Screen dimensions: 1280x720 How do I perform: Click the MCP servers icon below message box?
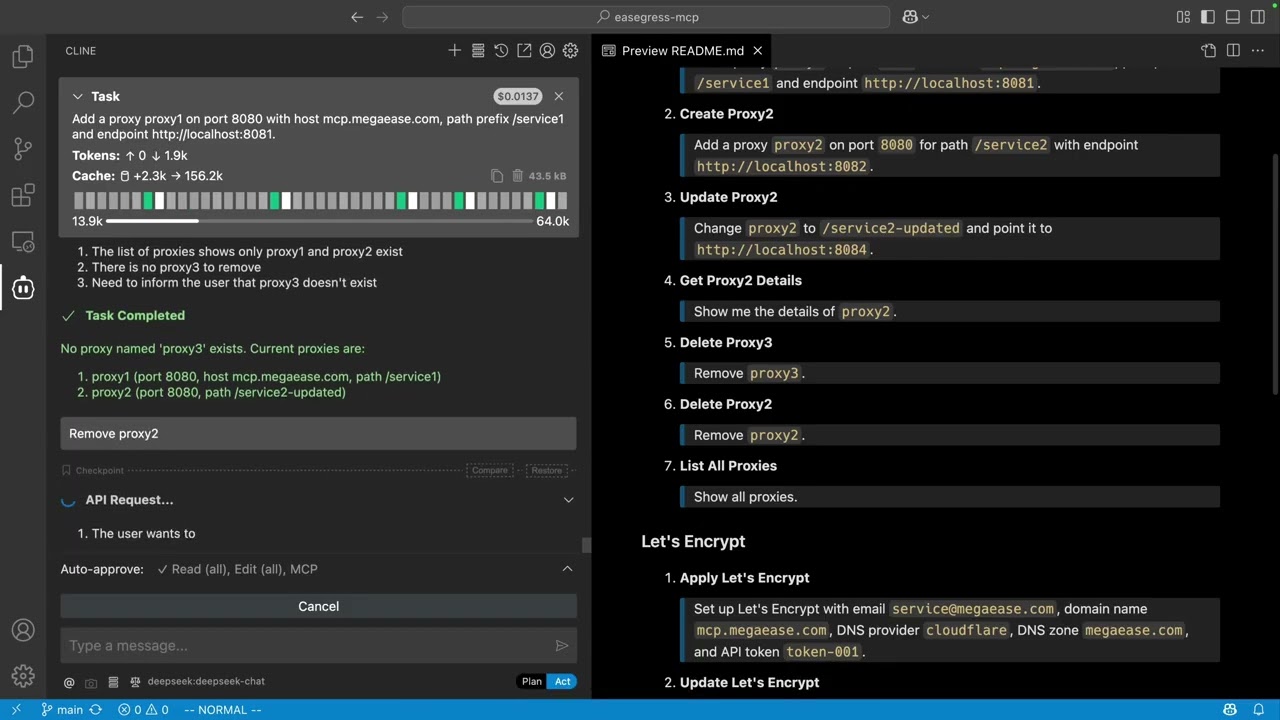[x=113, y=682]
